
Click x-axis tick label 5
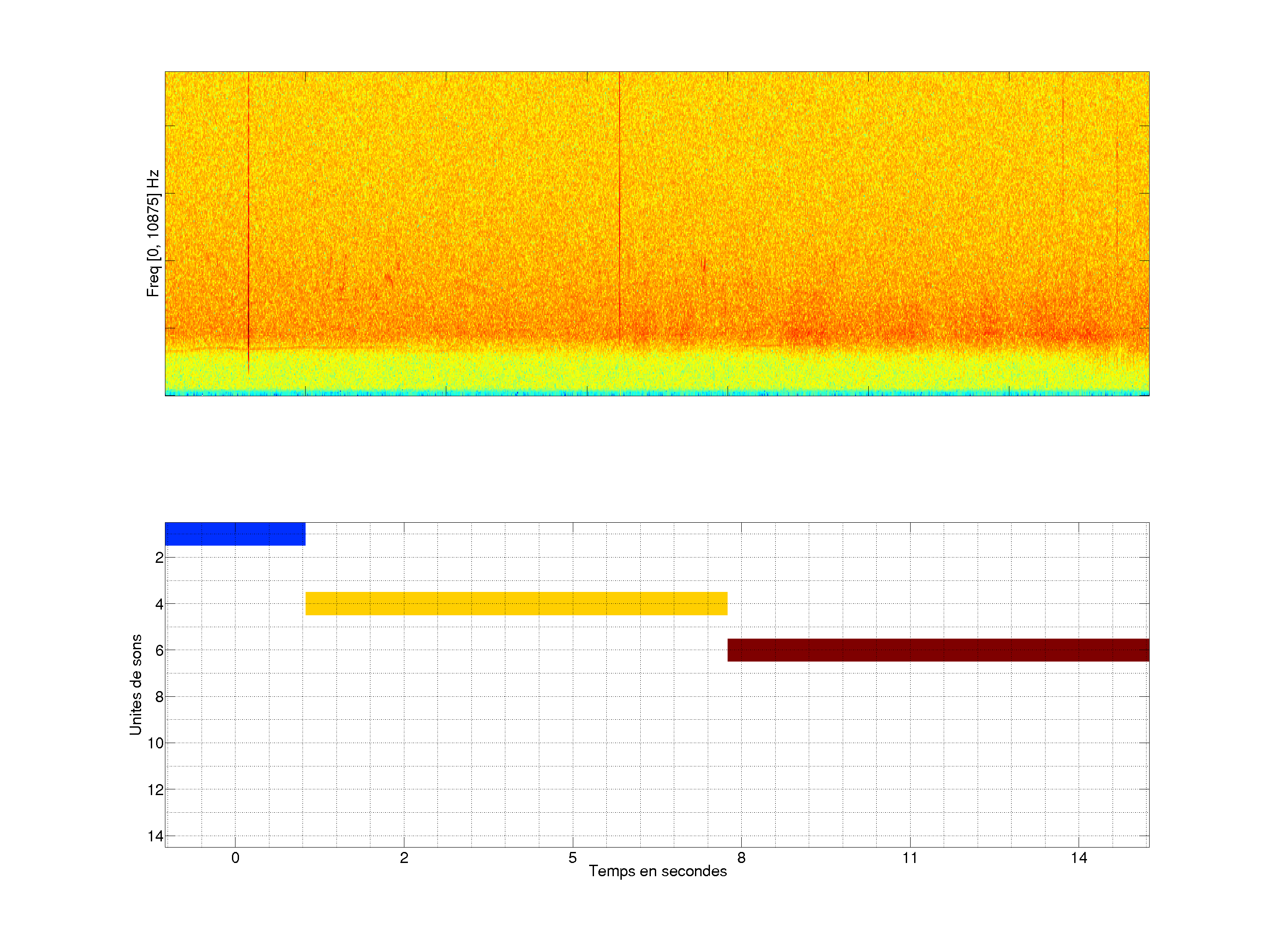pyautogui.click(x=572, y=858)
